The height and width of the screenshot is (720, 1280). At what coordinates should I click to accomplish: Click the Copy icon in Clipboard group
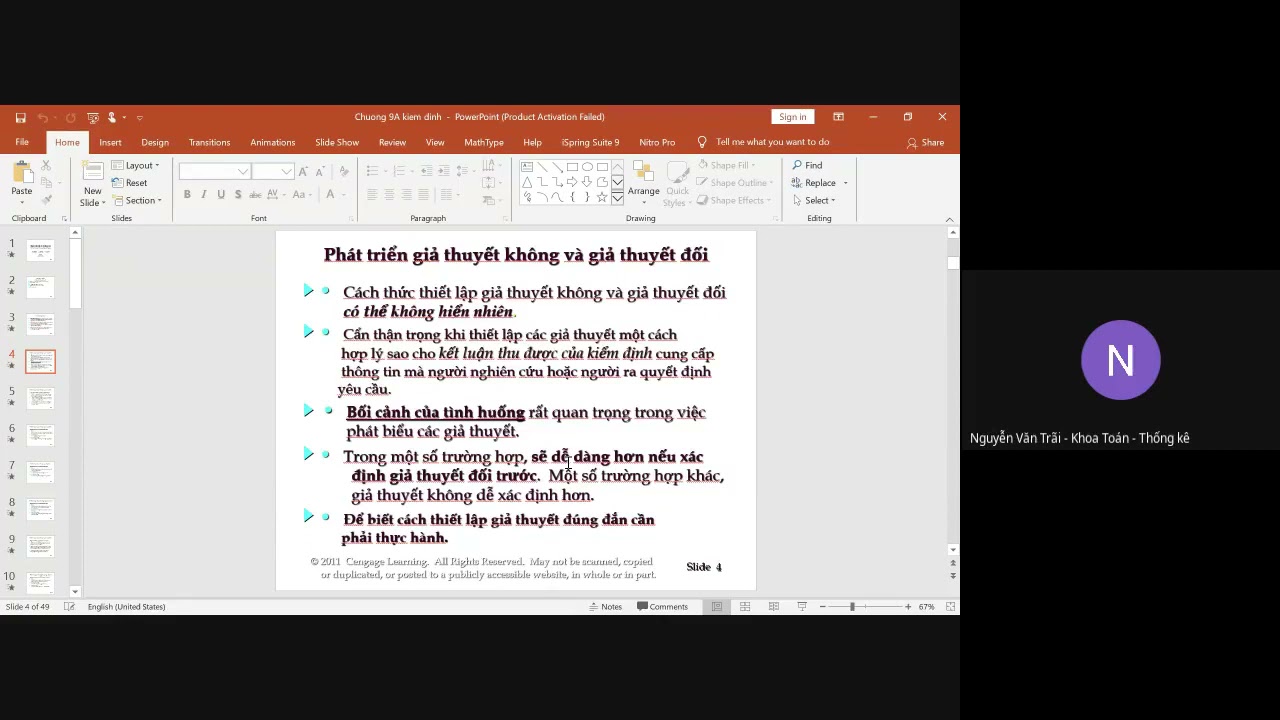pos(46,182)
